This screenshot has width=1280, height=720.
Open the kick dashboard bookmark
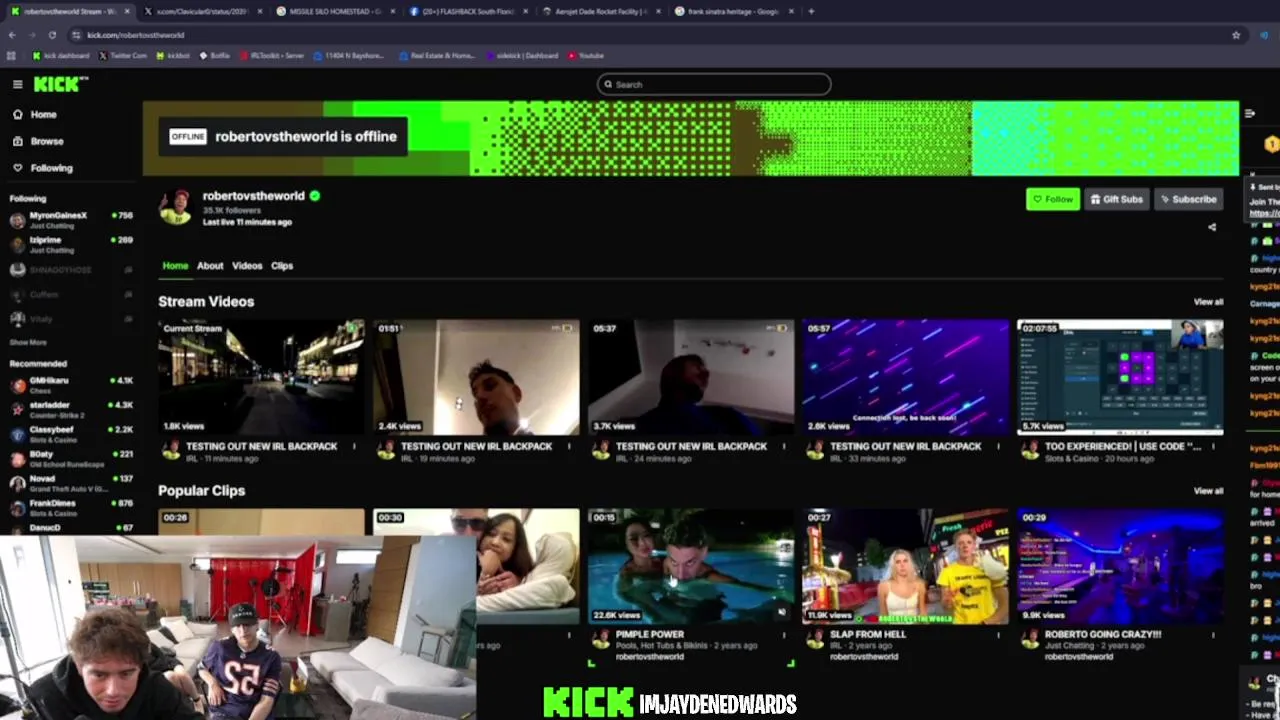[x=61, y=56]
